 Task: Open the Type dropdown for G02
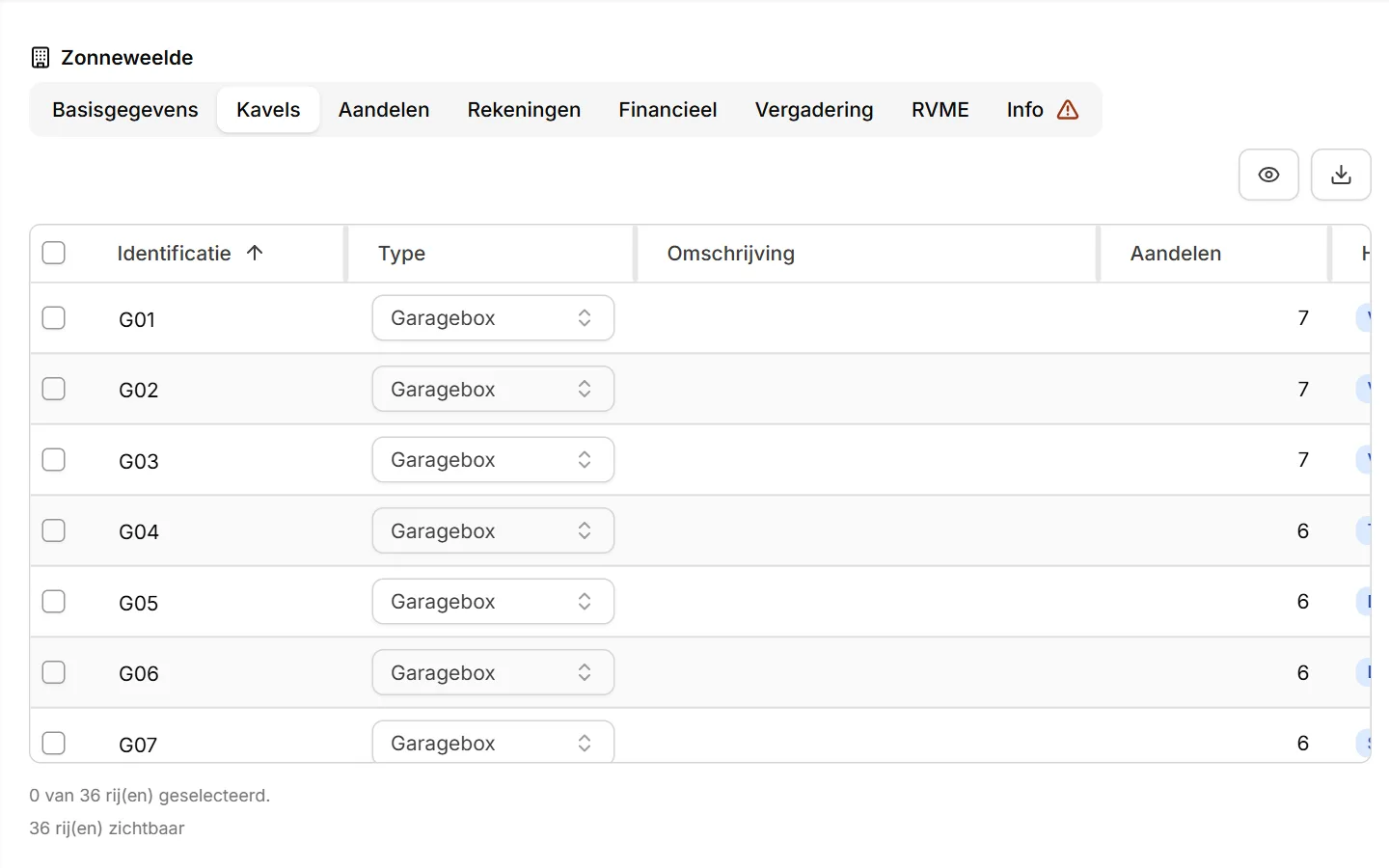coord(493,389)
